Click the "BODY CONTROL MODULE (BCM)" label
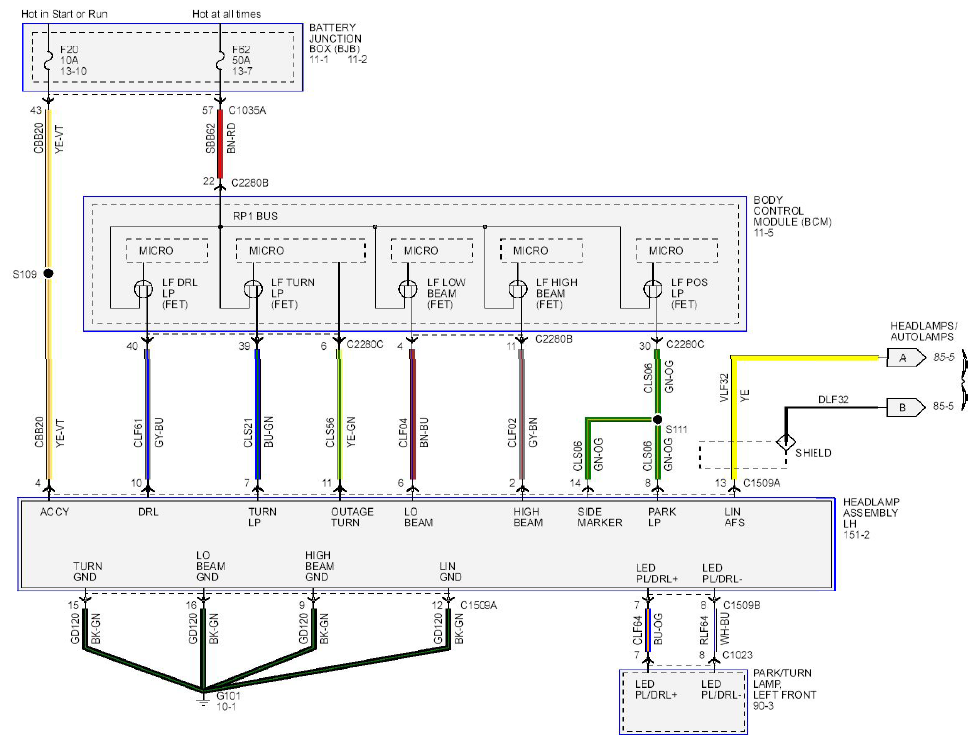The width and height of the screenshot is (977, 744). pos(793,211)
